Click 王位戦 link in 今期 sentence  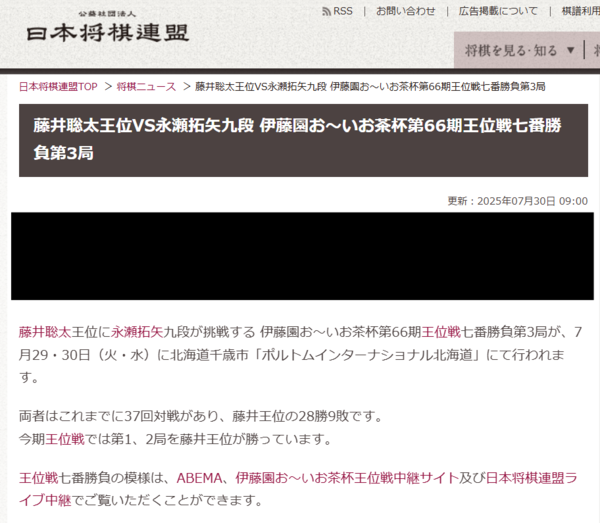pos(65,439)
